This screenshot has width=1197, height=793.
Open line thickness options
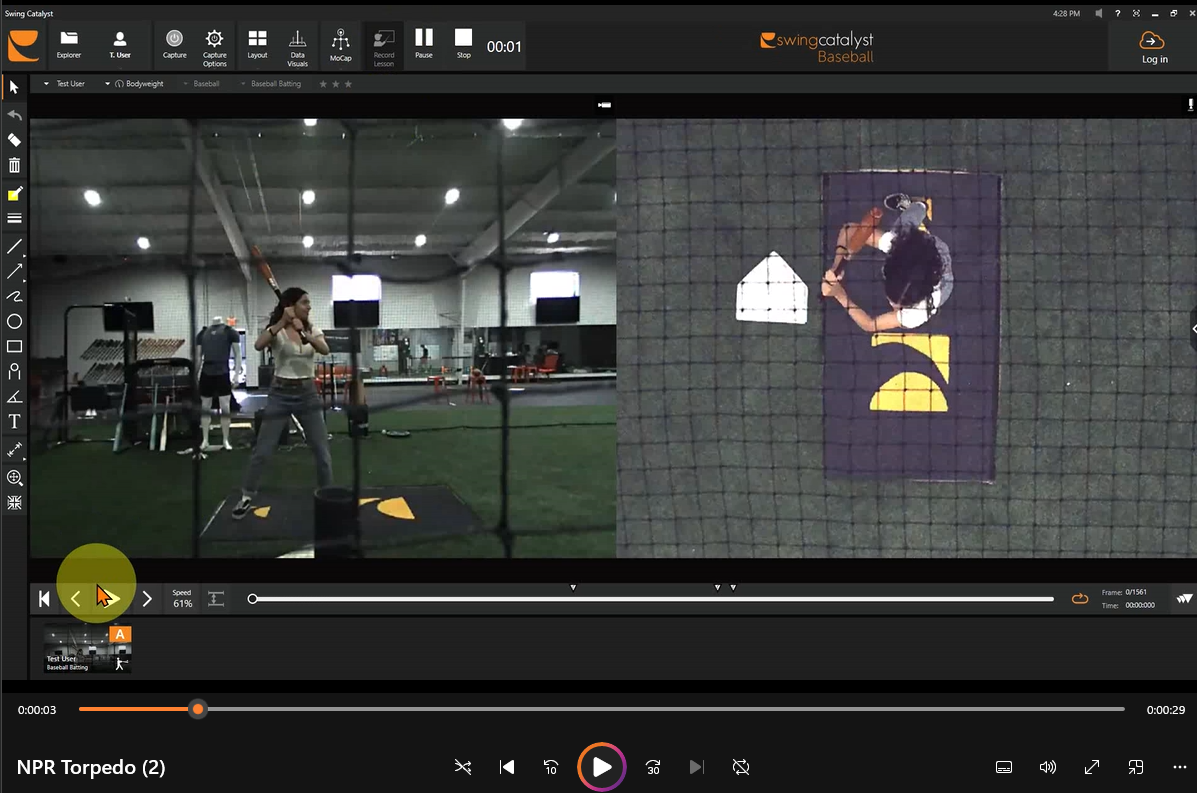(x=14, y=218)
